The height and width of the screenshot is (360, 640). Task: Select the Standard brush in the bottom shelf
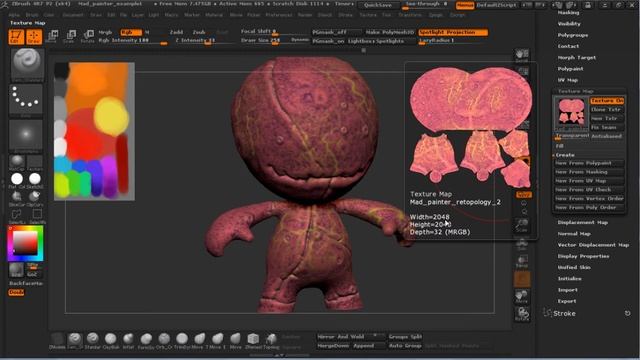[93, 340]
